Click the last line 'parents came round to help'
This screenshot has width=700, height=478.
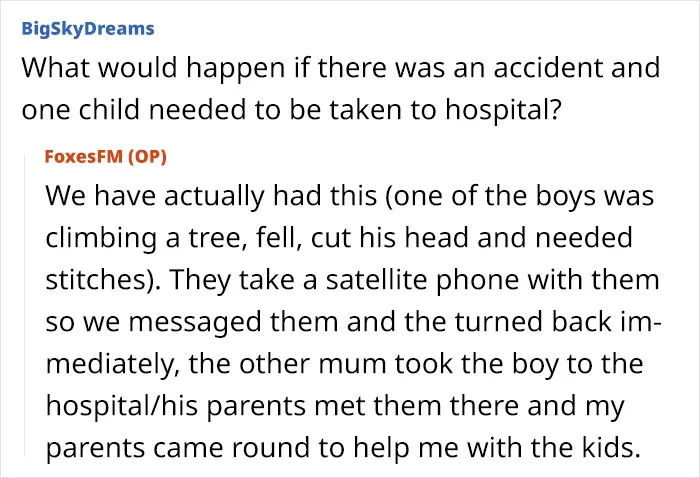343,448
